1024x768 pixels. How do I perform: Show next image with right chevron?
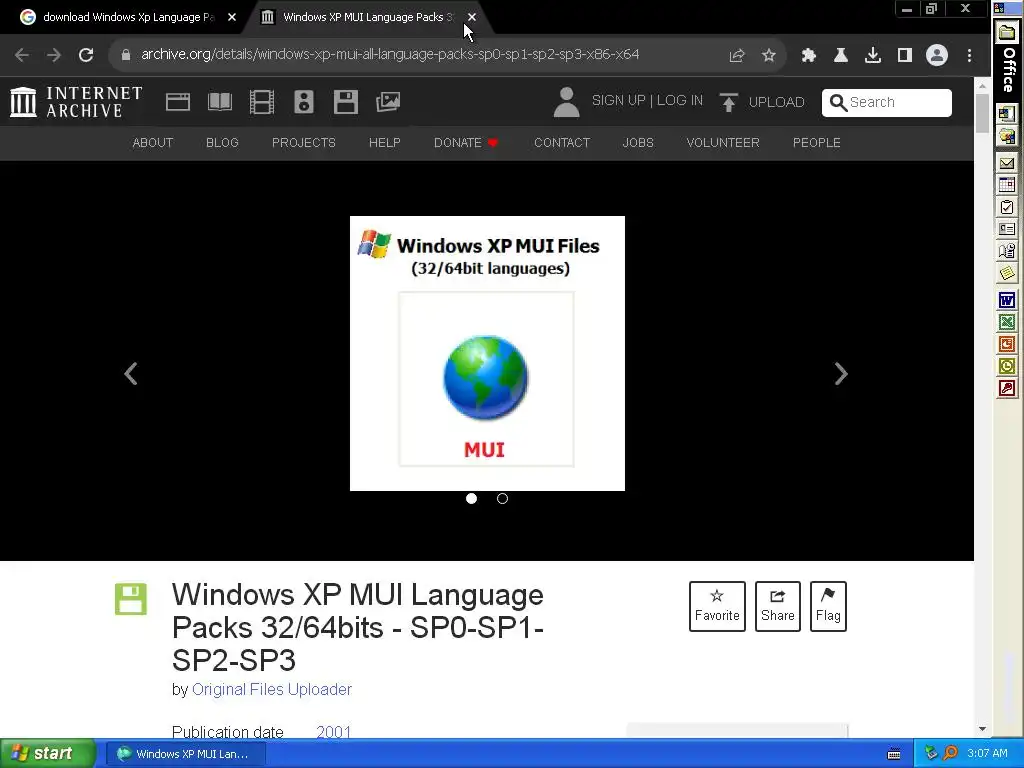pyautogui.click(x=841, y=374)
